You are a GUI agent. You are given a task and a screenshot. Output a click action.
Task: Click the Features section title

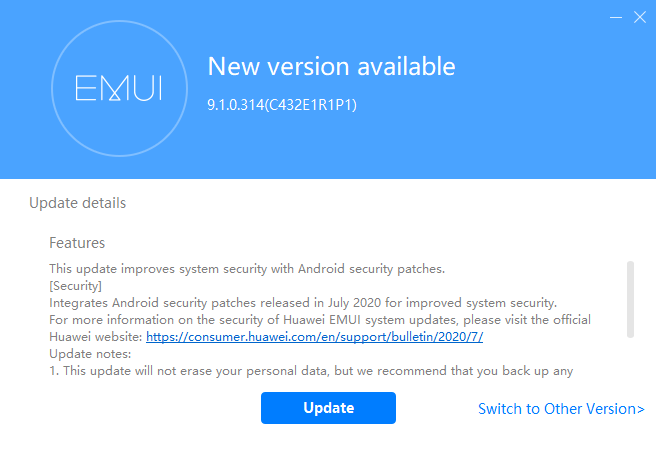pos(77,243)
